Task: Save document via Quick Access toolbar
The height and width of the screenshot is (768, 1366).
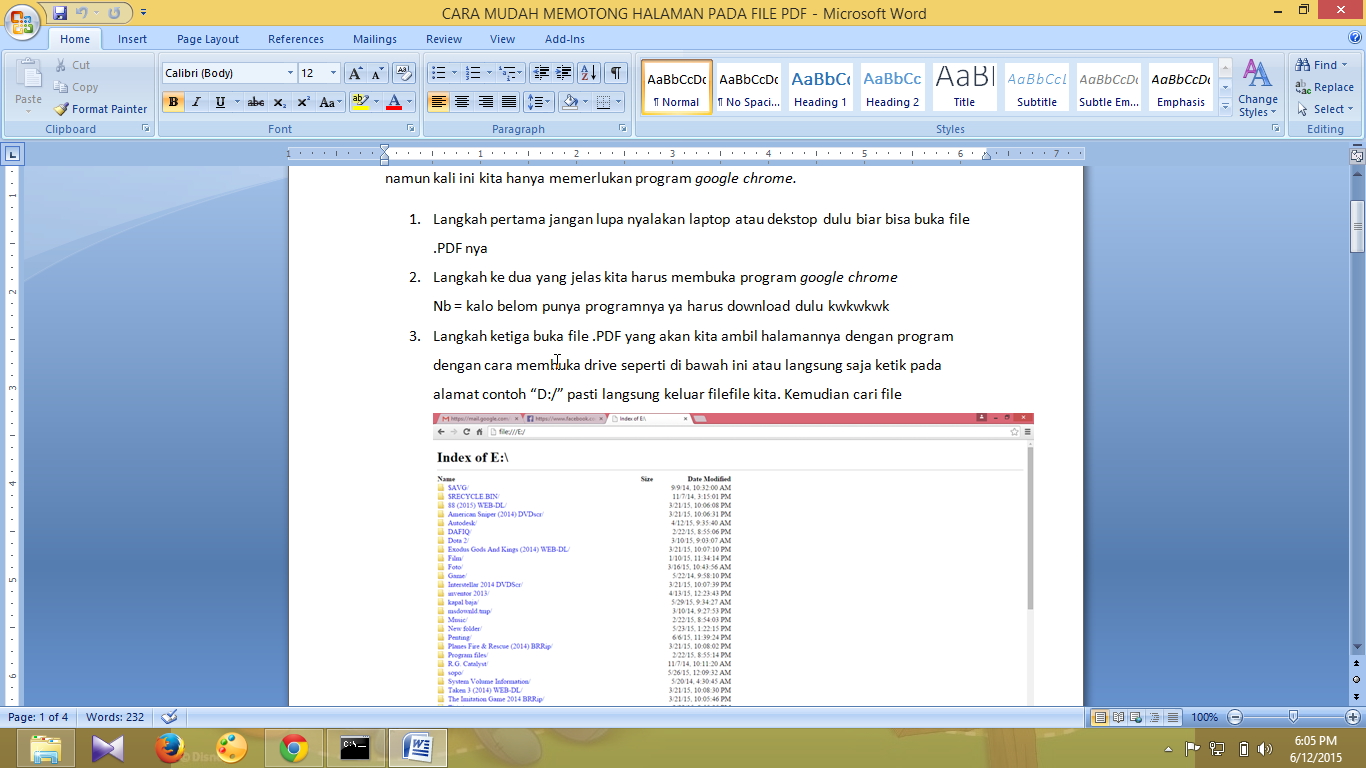Action: [60, 13]
